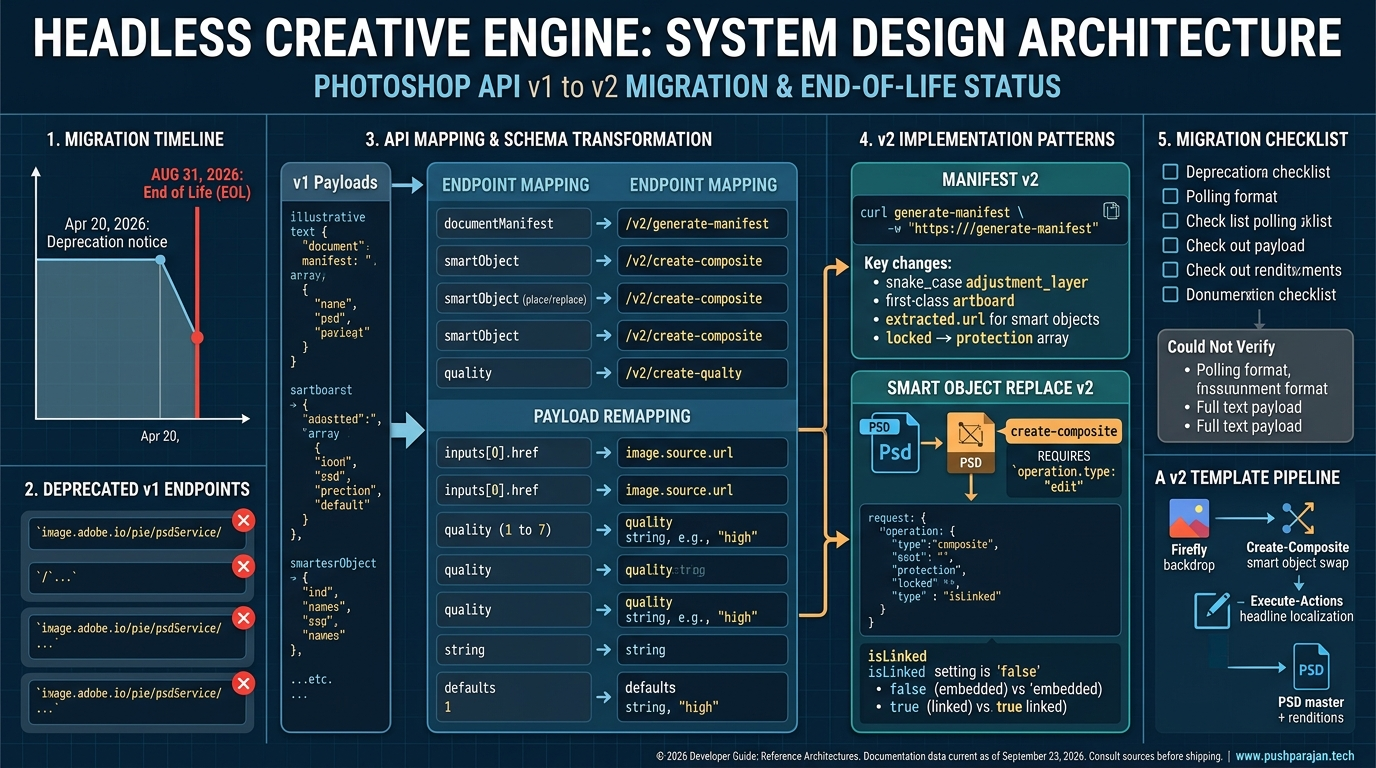The image size is (1376, 768).
Task: Click the /v2/generate-manifest endpoint field
Action: pyautogui.click(x=702, y=223)
